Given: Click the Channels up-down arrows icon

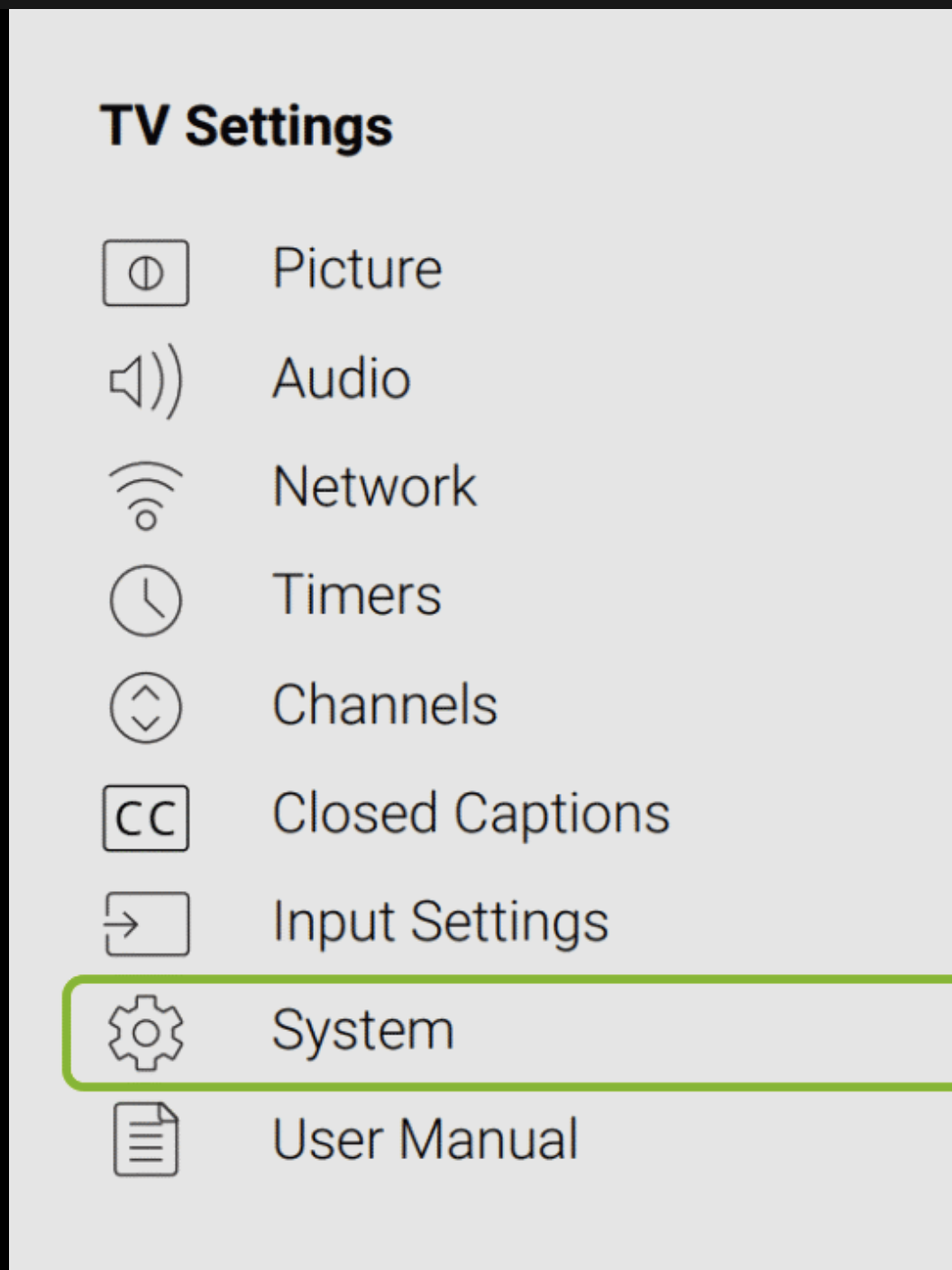Looking at the screenshot, I should click(x=146, y=705).
